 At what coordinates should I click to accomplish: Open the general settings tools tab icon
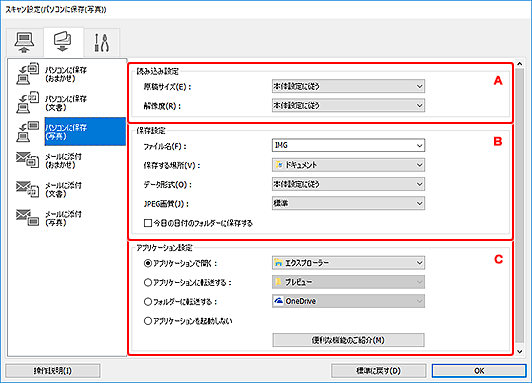pyautogui.click(x=101, y=43)
